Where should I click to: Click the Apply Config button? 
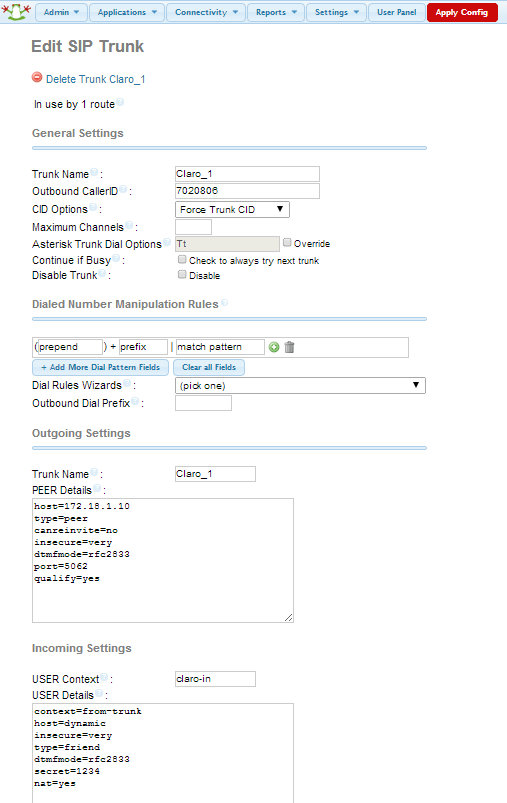point(462,12)
